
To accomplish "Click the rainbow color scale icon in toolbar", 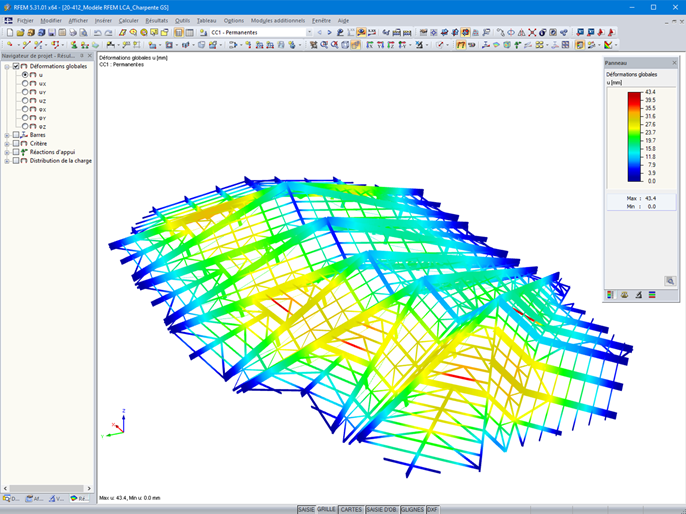I will pos(608,45).
